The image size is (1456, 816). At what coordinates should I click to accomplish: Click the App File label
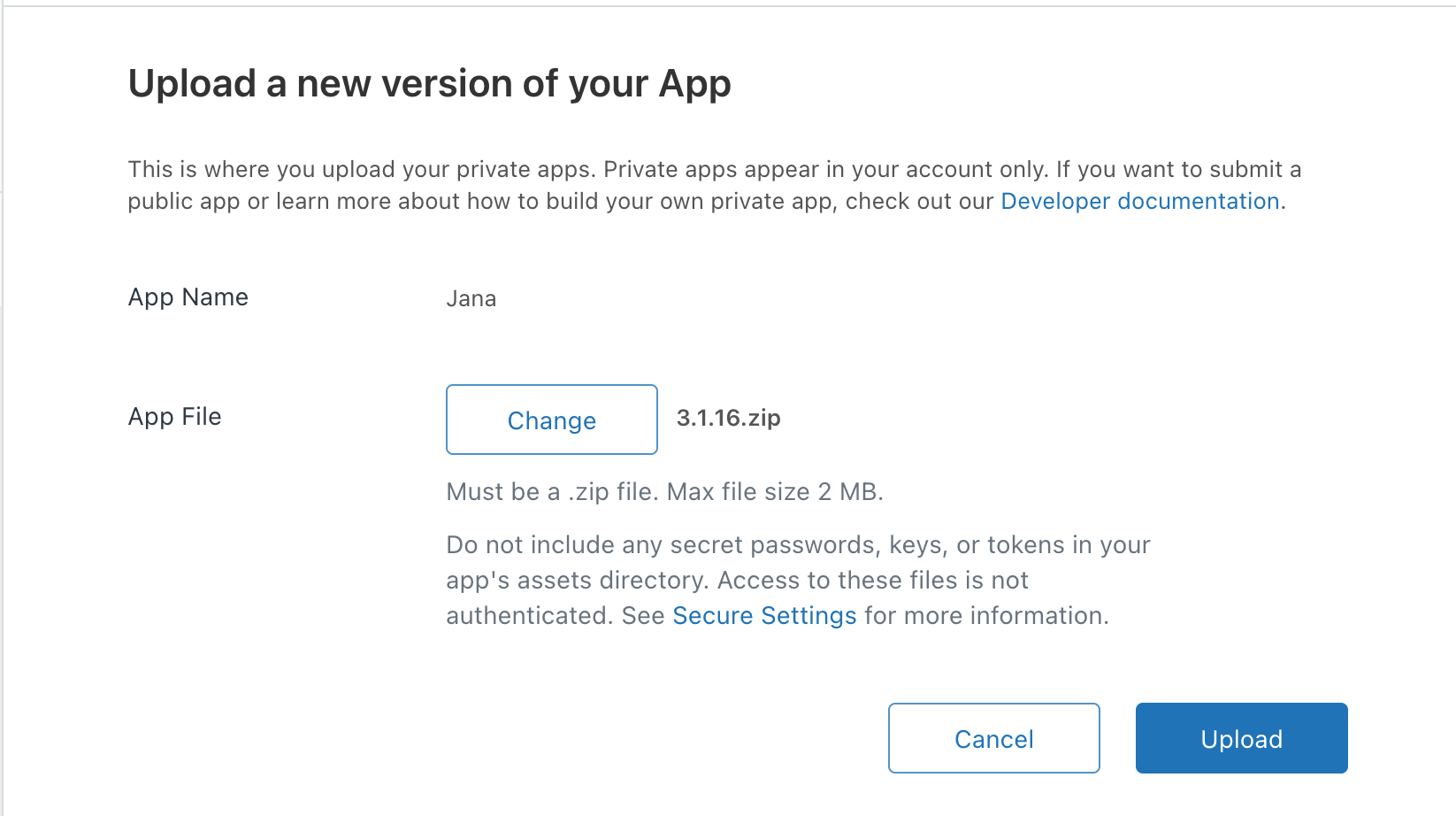point(175,417)
